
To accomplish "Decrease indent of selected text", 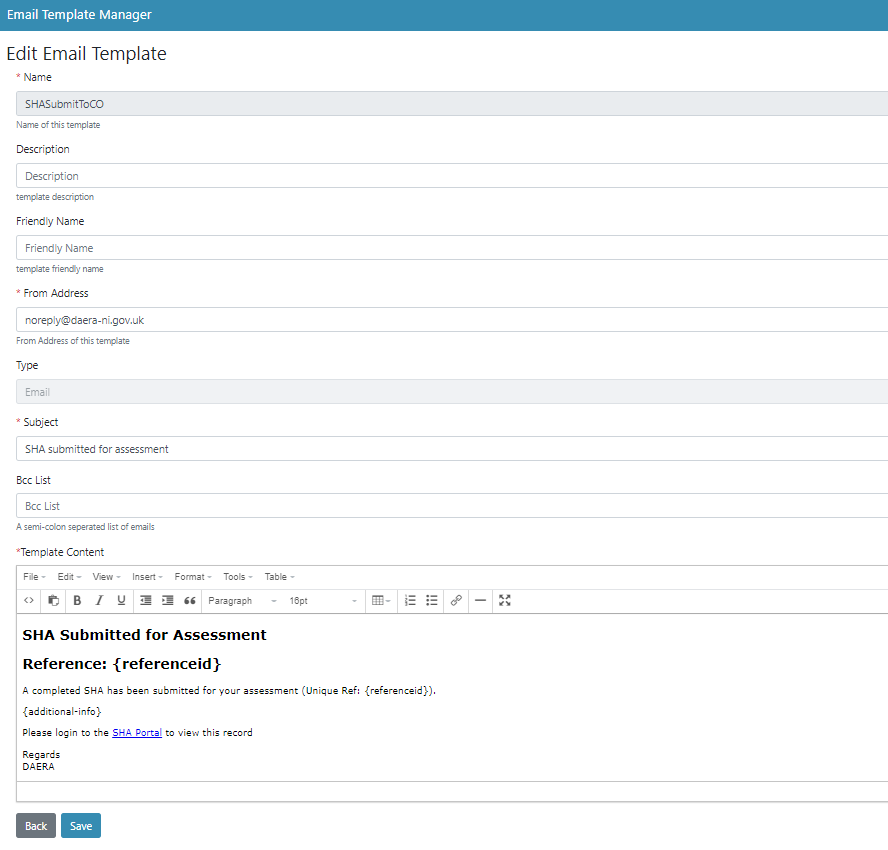I will tap(146, 601).
